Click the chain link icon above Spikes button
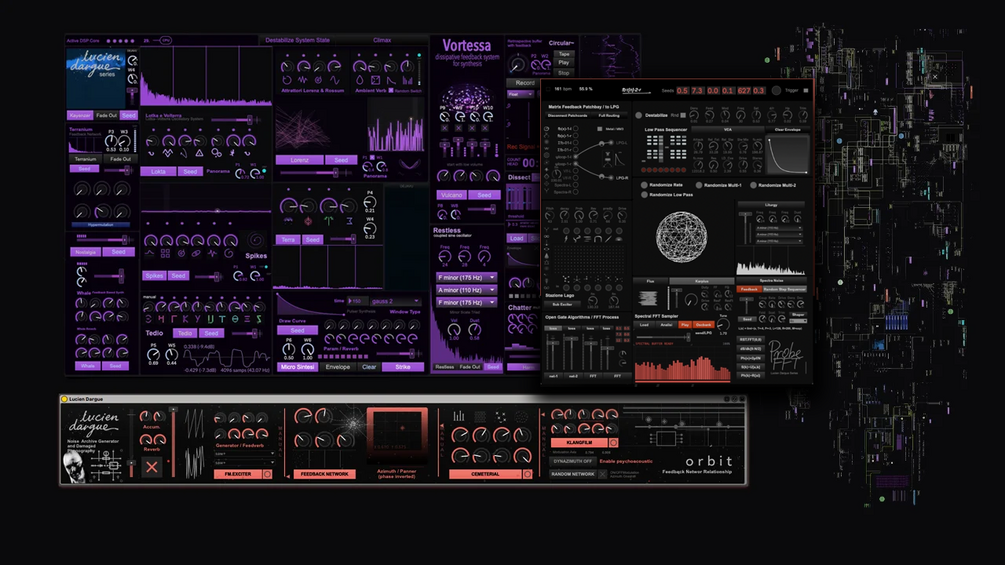This screenshot has width=1005, height=565. tap(197, 253)
